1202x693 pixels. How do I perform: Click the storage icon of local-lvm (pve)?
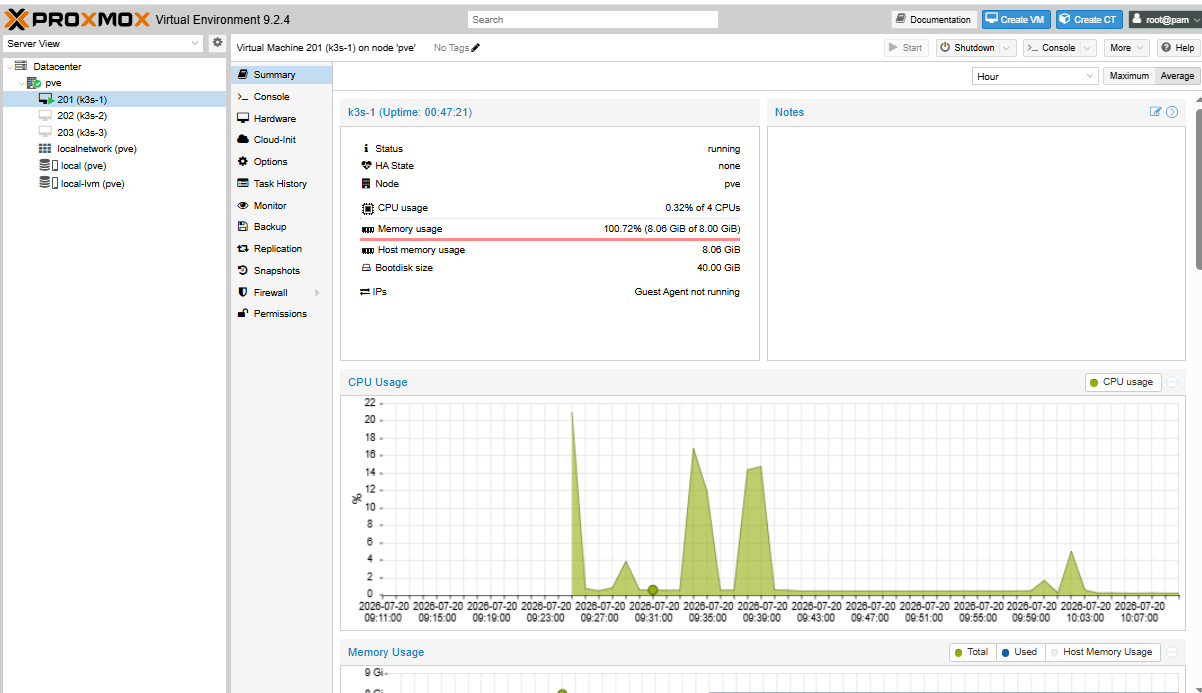[x=48, y=183]
